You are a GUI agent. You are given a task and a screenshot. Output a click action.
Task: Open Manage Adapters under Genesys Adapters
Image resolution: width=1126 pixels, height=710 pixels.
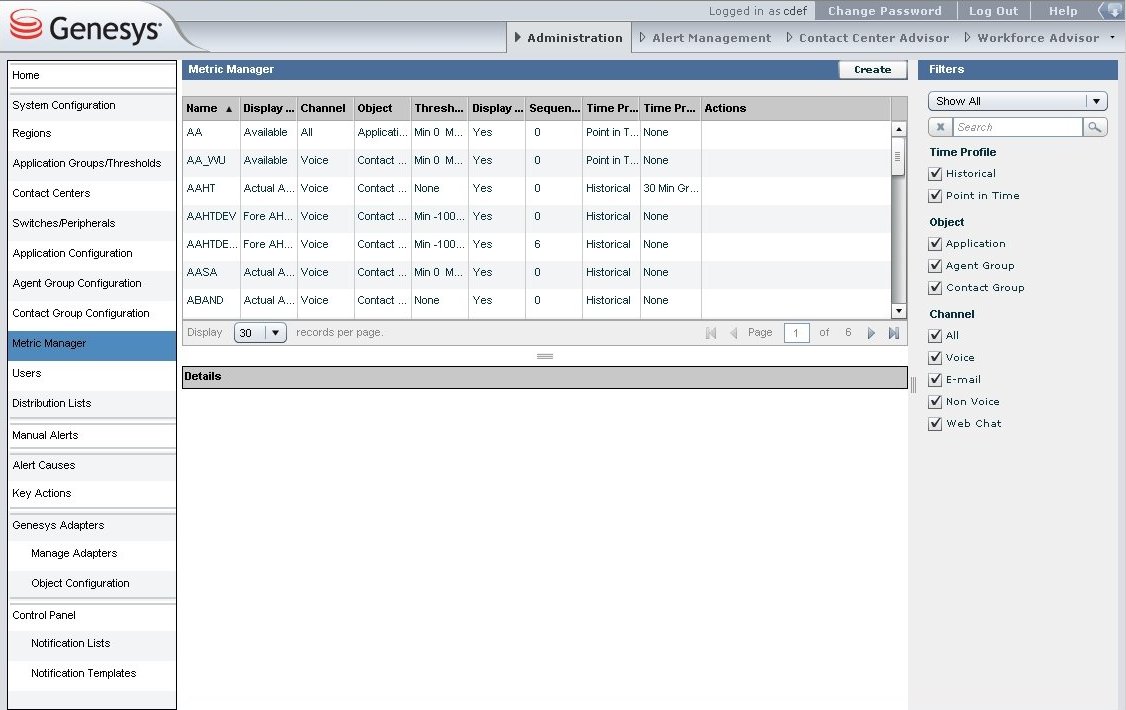coord(92,553)
